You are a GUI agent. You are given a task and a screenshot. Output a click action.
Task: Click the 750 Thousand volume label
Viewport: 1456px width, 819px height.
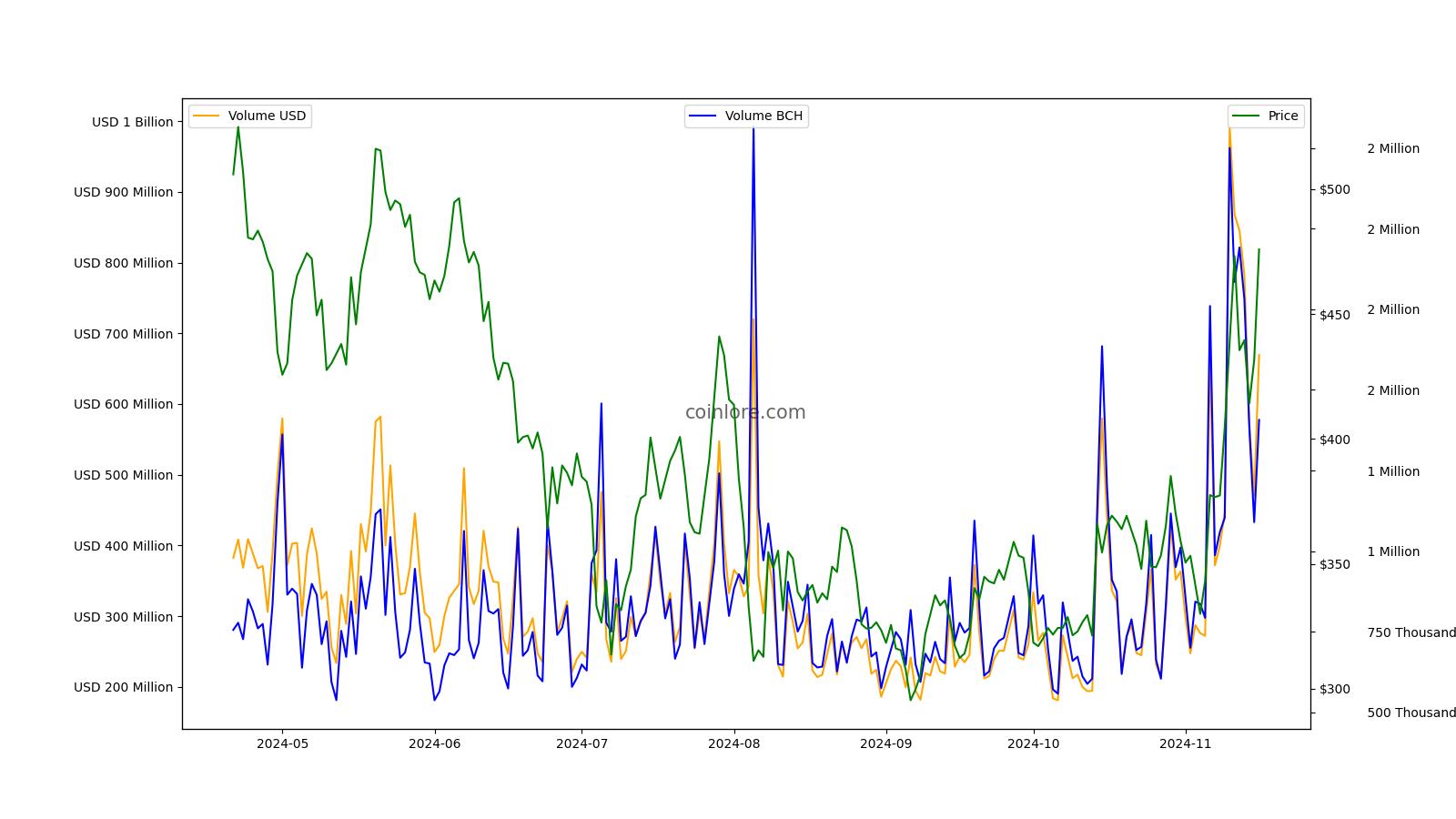click(x=1411, y=632)
